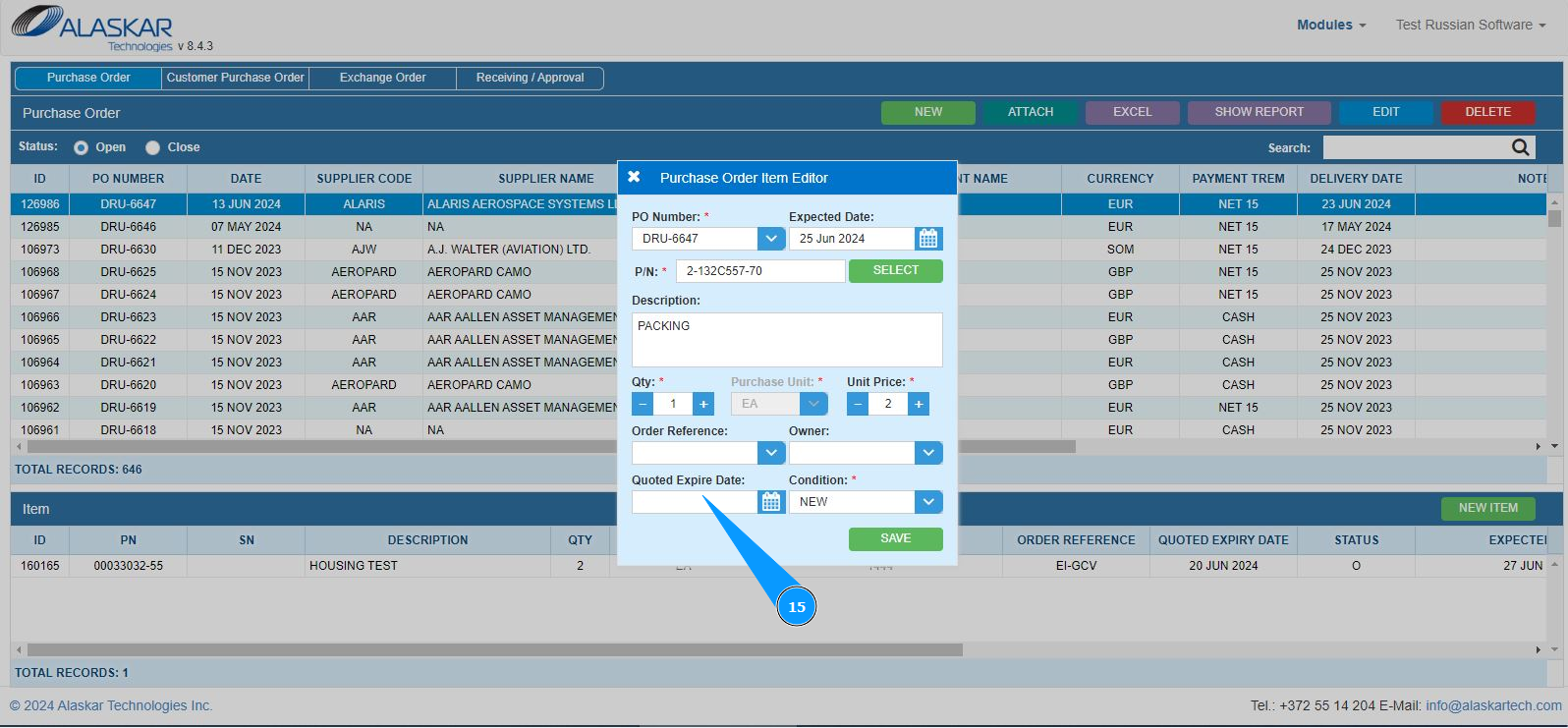Image resolution: width=1568 pixels, height=728 pixels.
Task: Switch to the Receiving / Approval tab
Action: pos(531,78)
